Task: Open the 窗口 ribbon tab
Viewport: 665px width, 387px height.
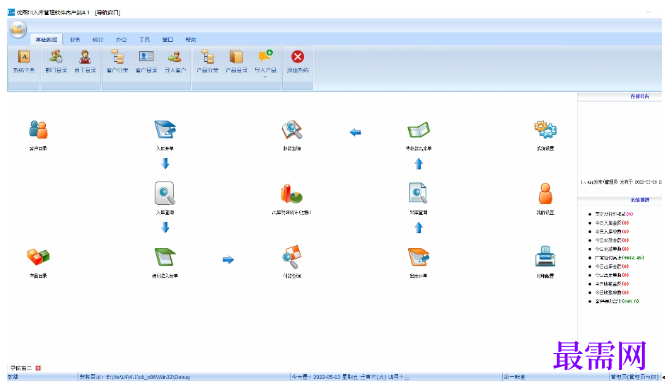Action: 168,39
